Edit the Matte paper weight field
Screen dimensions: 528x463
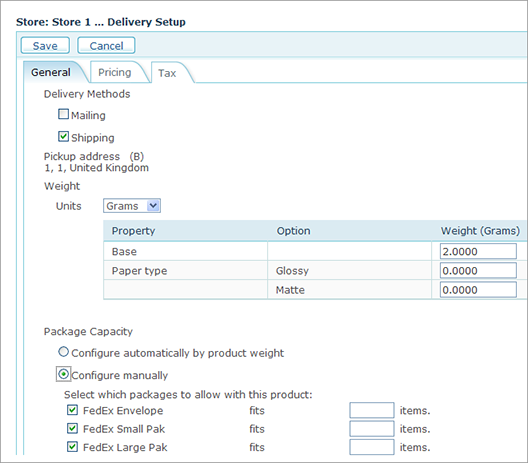pyautogui.click(x=478, y=290)
